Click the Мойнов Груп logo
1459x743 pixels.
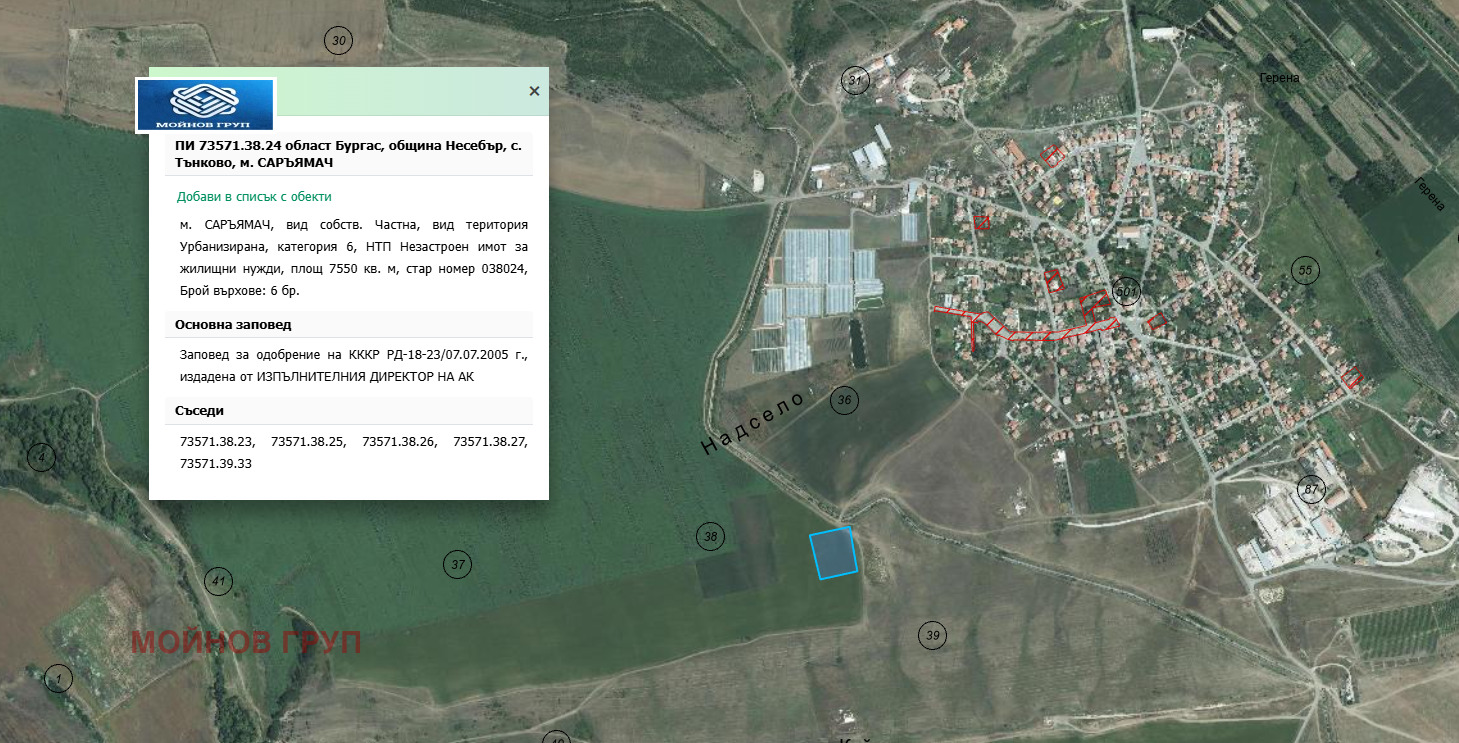(x=205, y=105)
